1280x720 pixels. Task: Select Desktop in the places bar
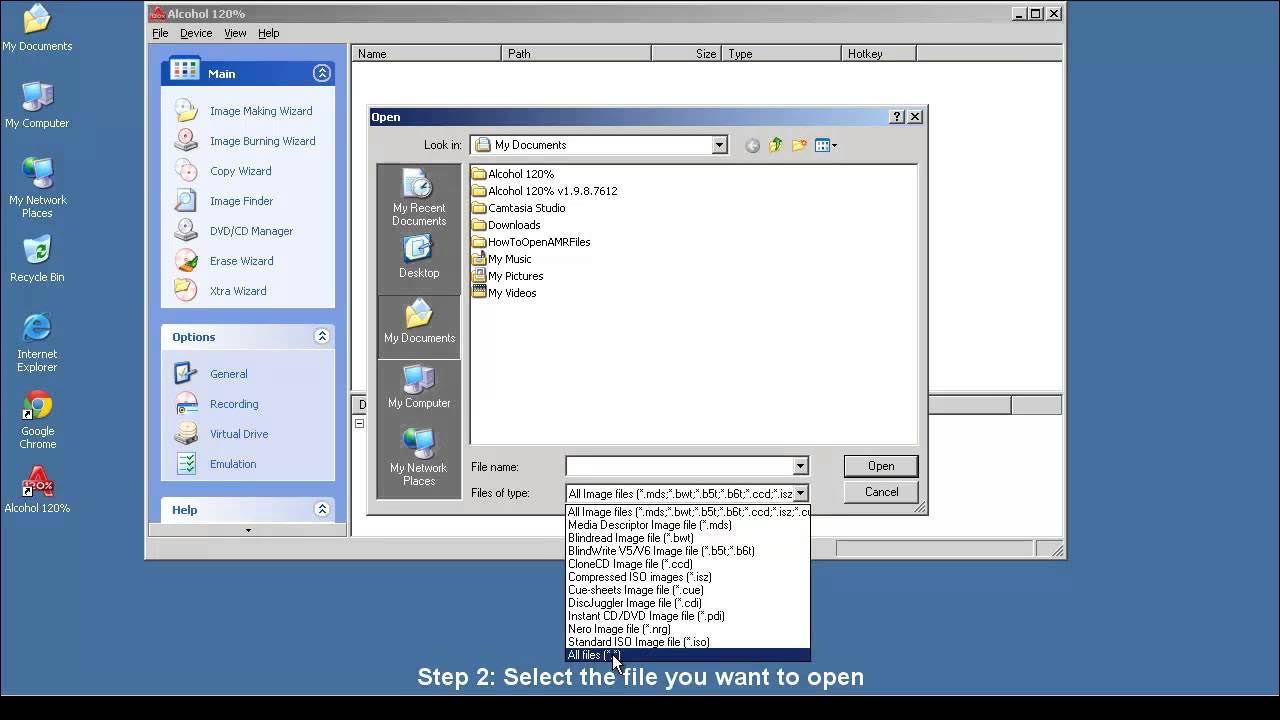(x=419, y=257)
